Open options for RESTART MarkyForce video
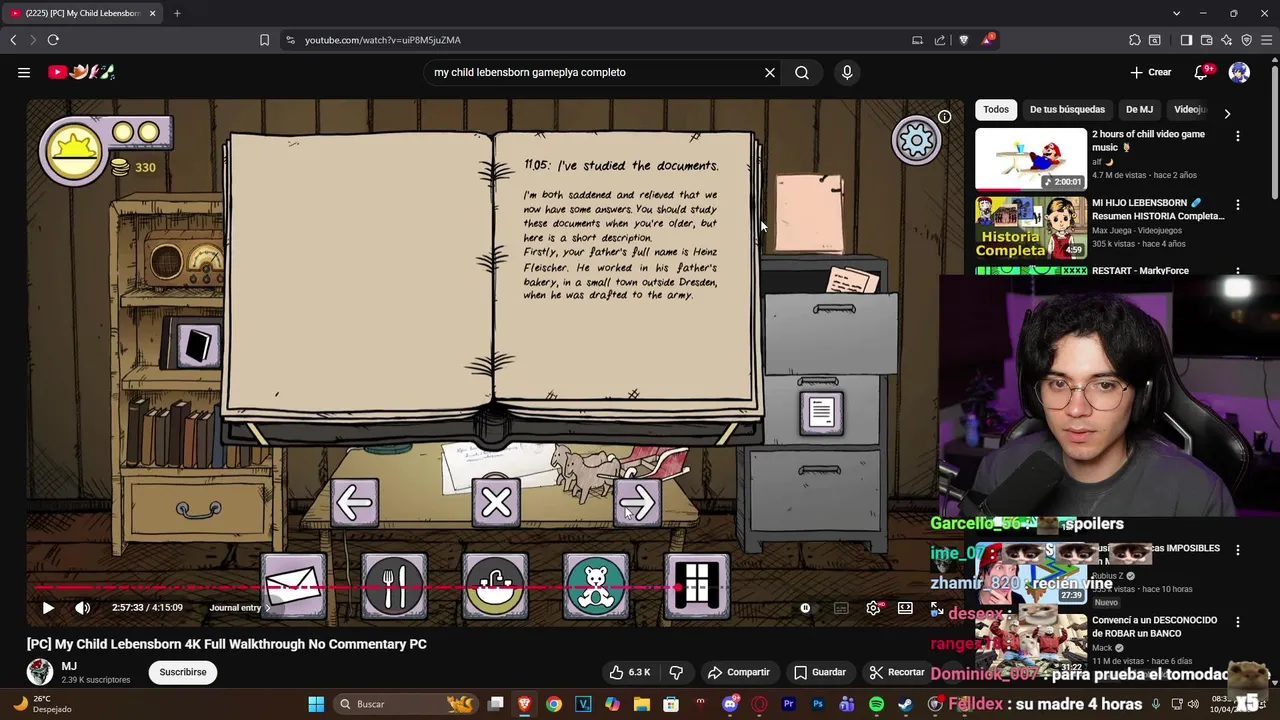 coord(1238,272)
